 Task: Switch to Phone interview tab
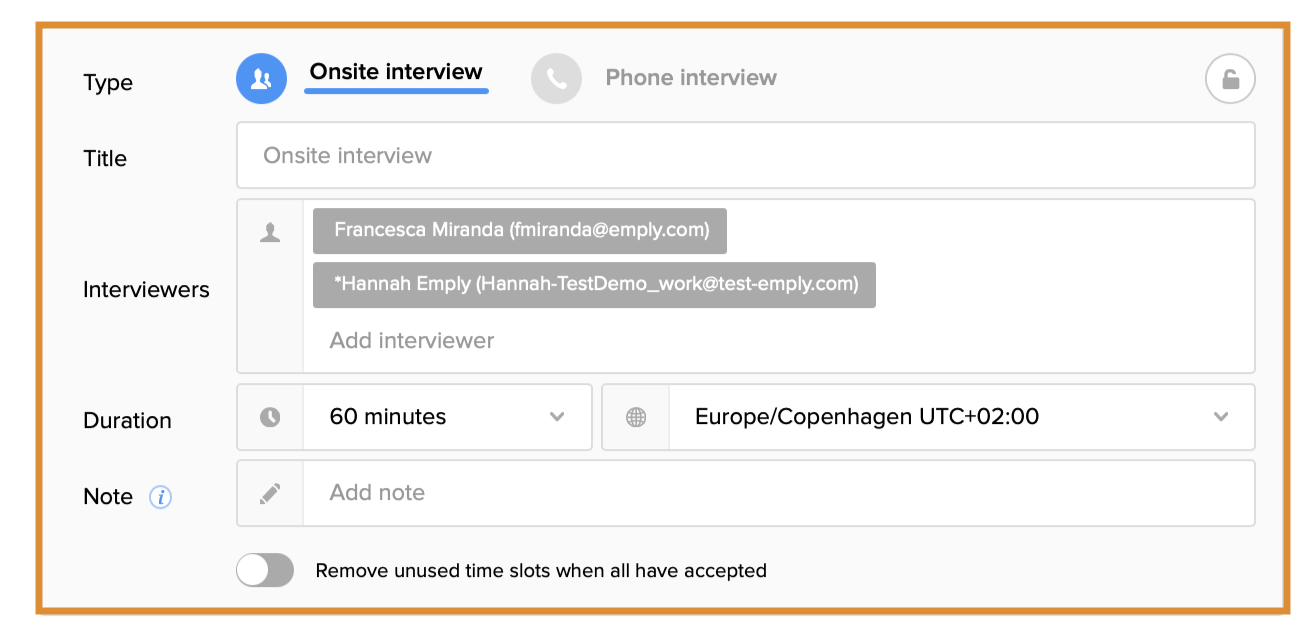(691, 78)
